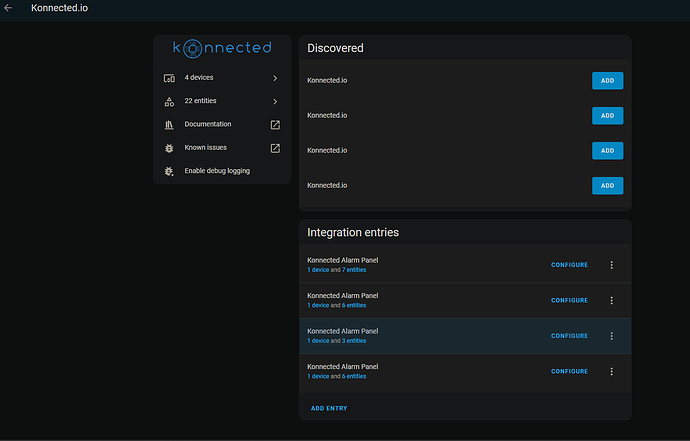Go back using the top-left arrow
This screenshot has height=441, width=690.
pyautogui.click(x=8, y=8)
